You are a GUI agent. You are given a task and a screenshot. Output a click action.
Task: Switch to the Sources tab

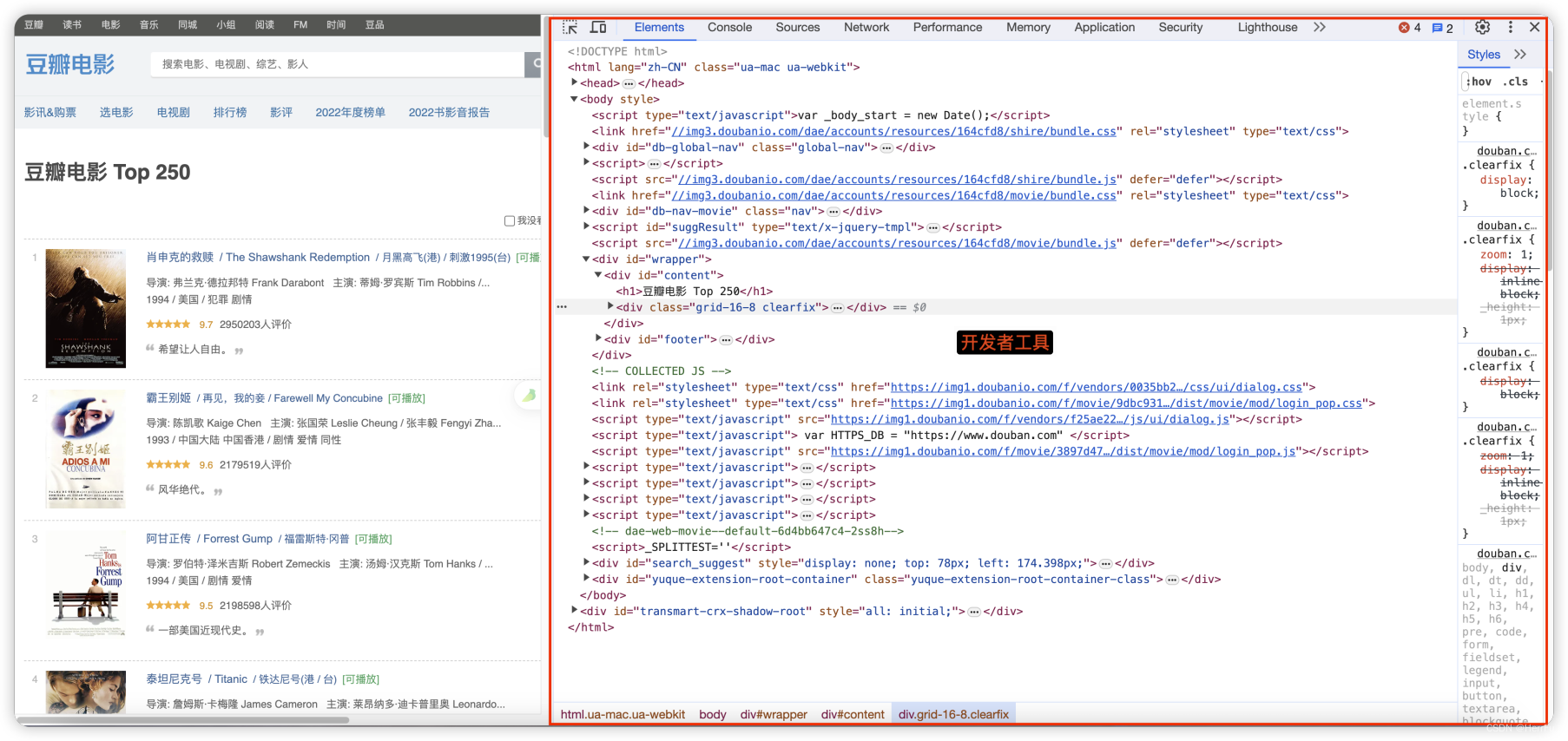(x=798, y=28)
